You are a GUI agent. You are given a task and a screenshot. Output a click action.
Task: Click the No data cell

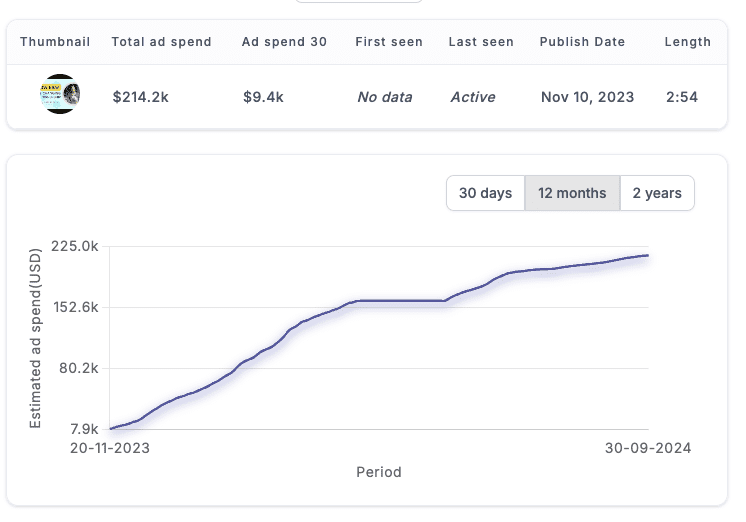coord(385,97)
